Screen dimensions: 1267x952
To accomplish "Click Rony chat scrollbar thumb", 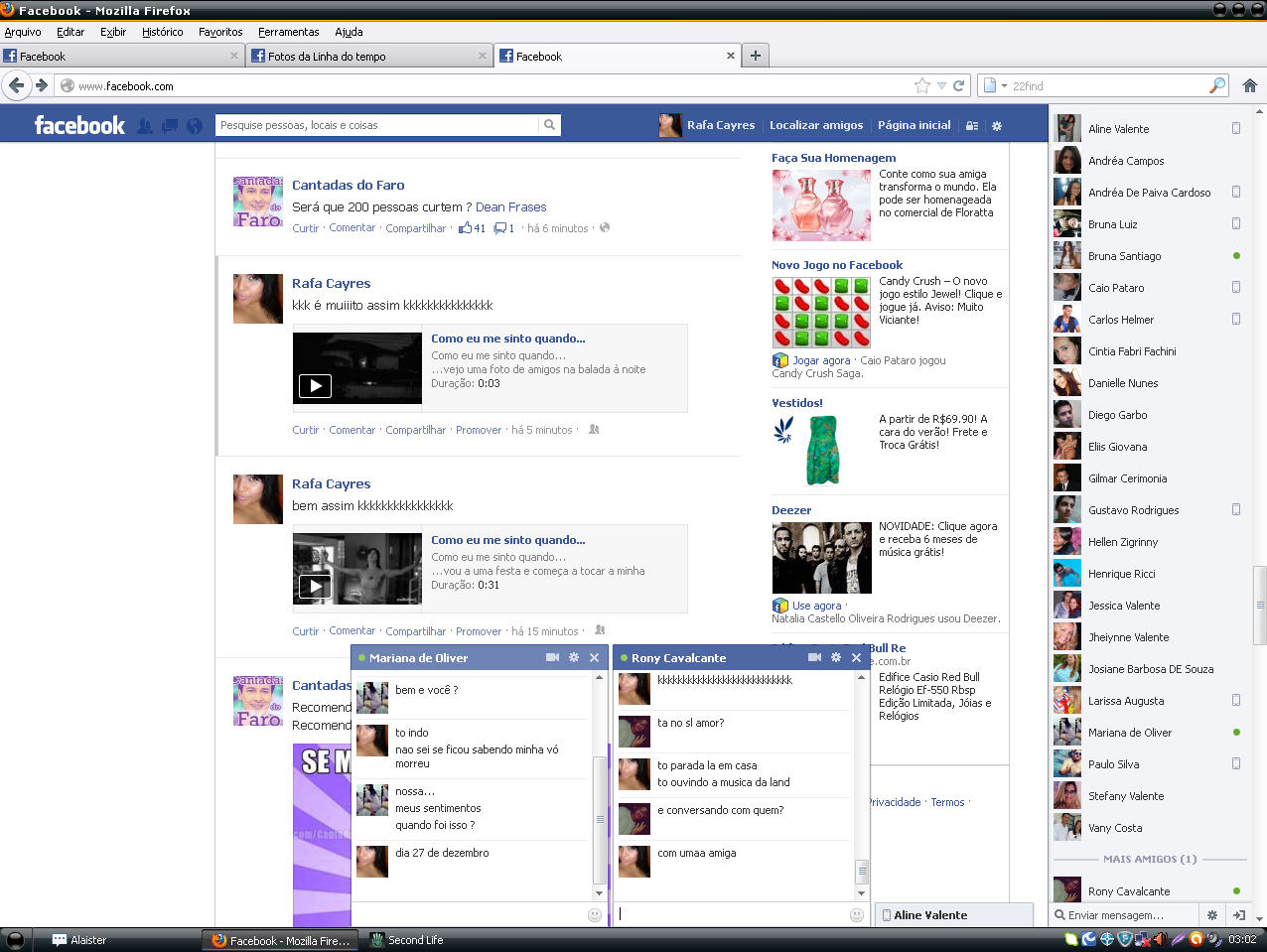I will 862,872.
